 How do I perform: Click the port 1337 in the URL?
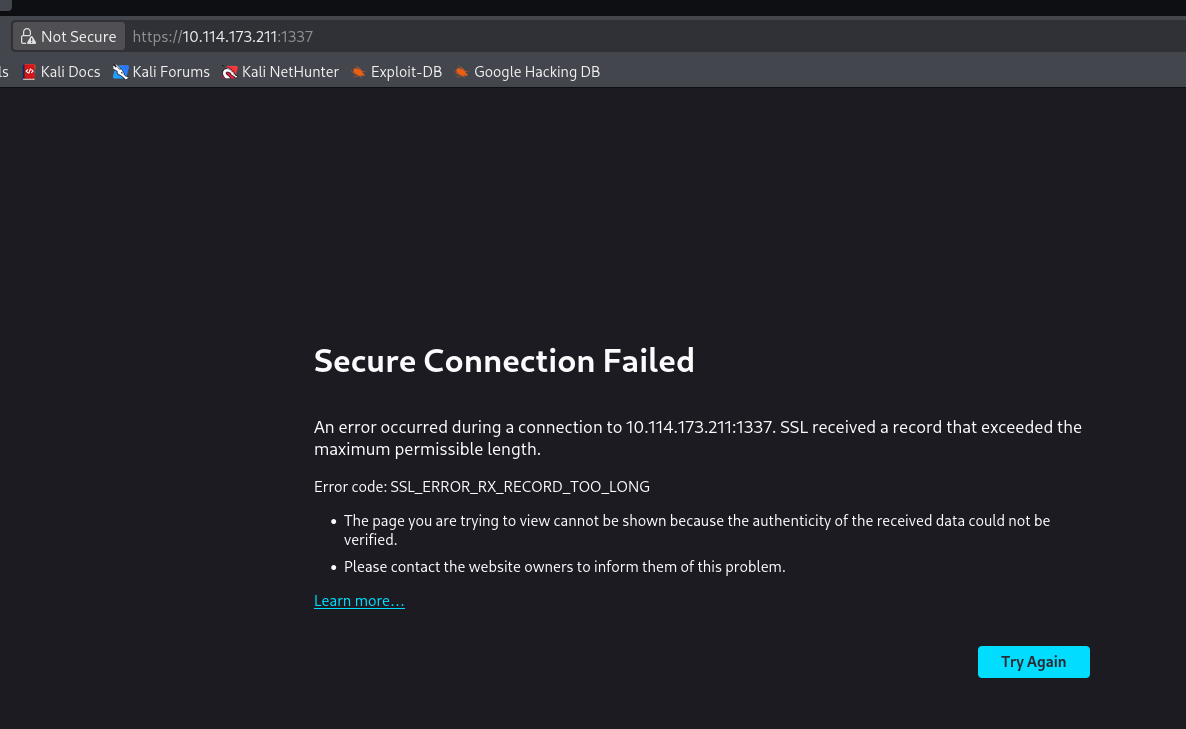point(298,37)
